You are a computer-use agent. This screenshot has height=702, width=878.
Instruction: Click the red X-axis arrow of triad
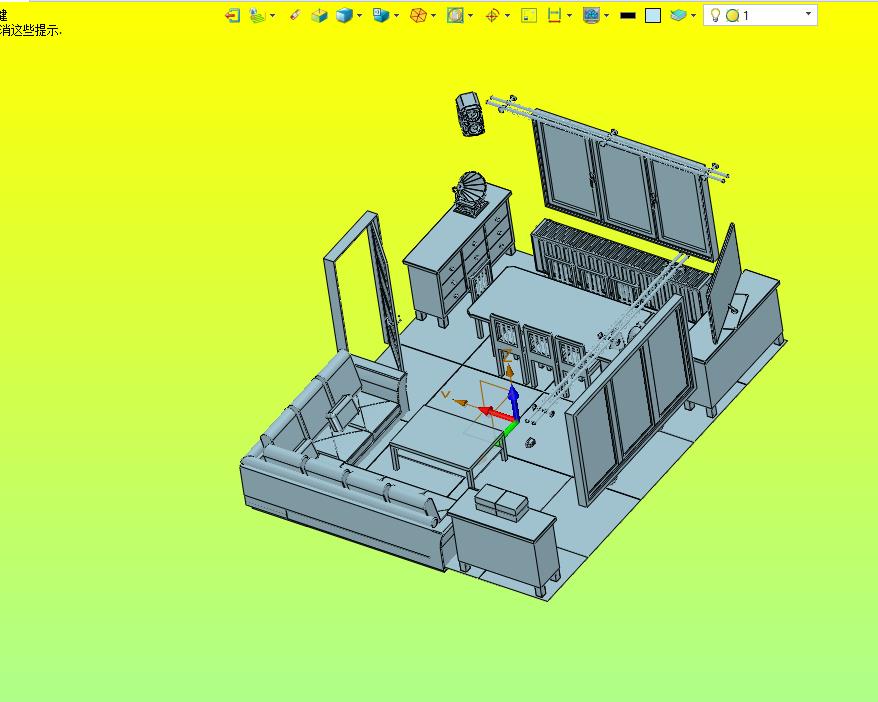495,414
